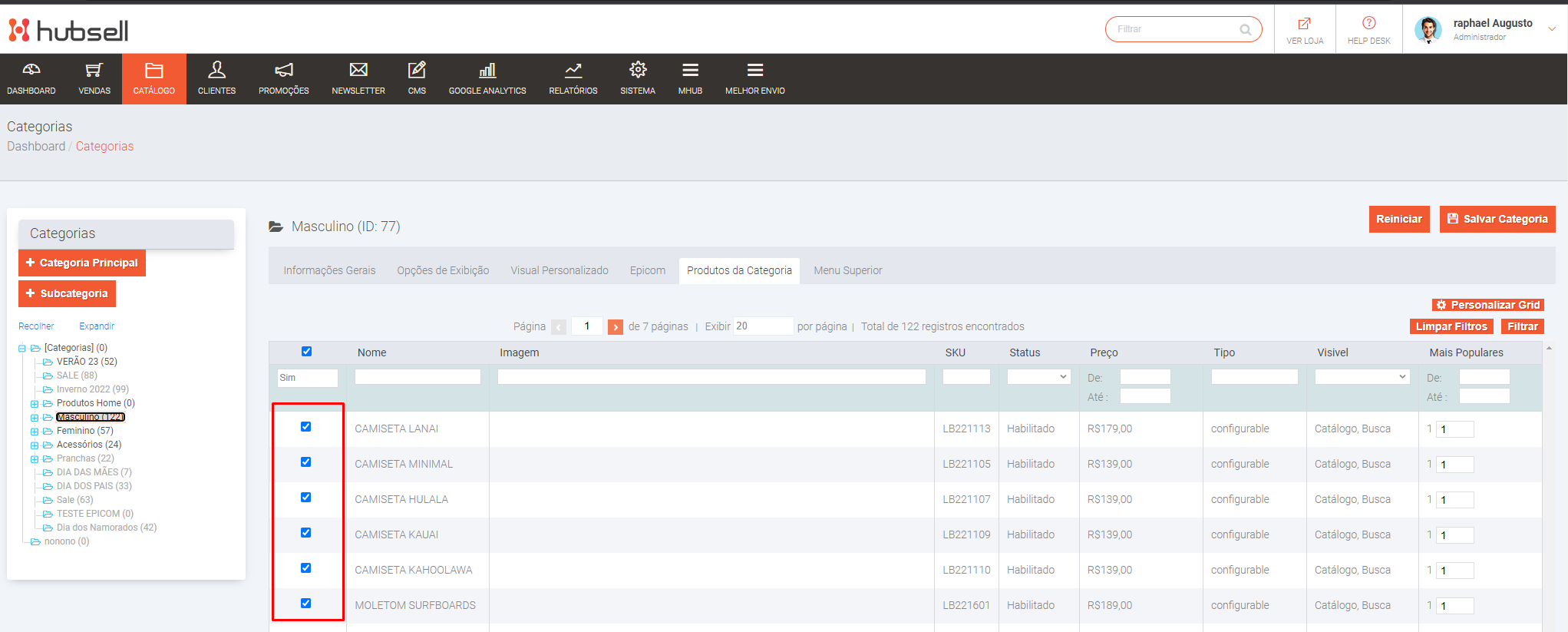
Task: Uncheck the MOLETOM SURFBOARDS row checkbox
Action: [306, 604]
